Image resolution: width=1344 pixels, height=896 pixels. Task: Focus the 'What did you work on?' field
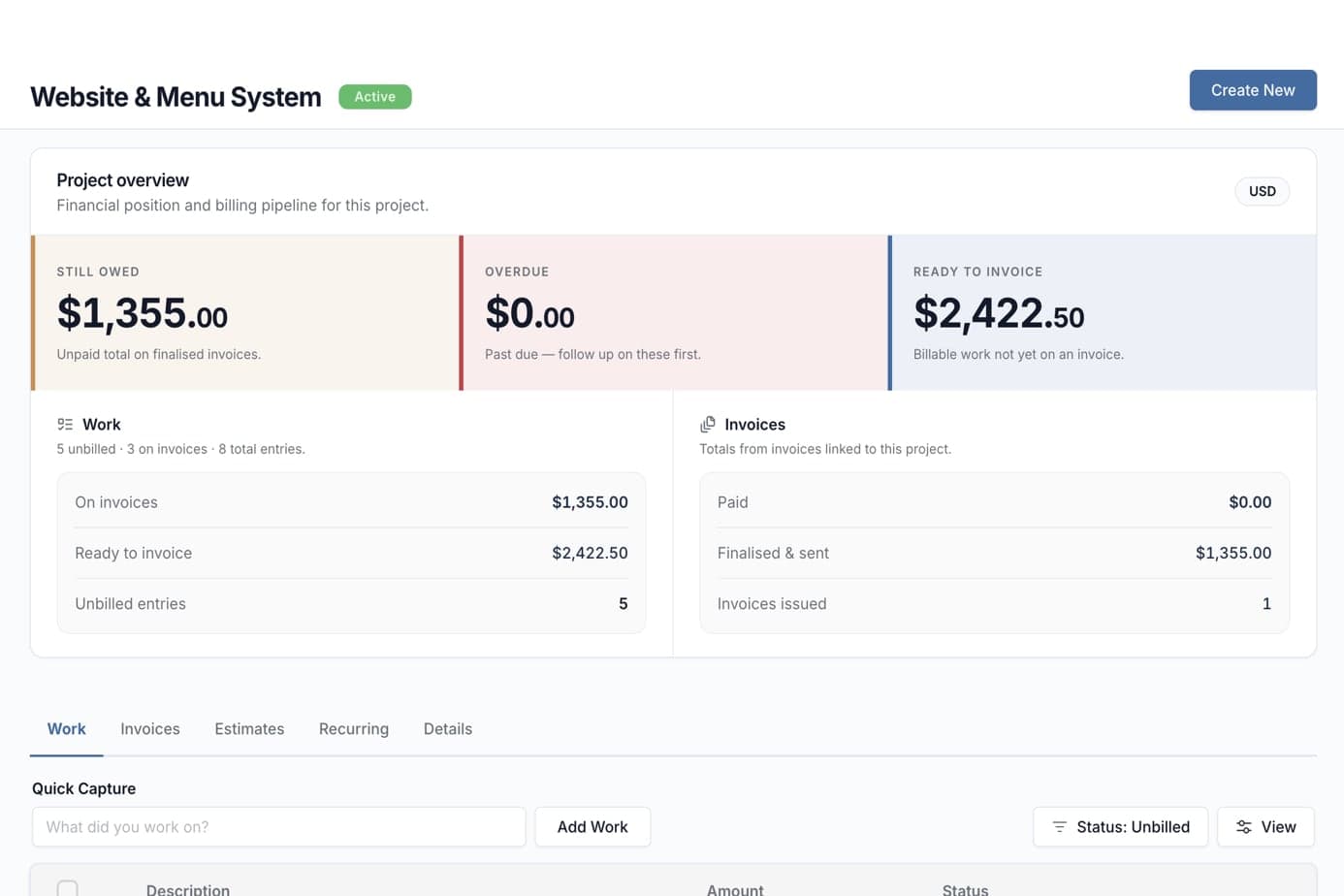(279, 827)
